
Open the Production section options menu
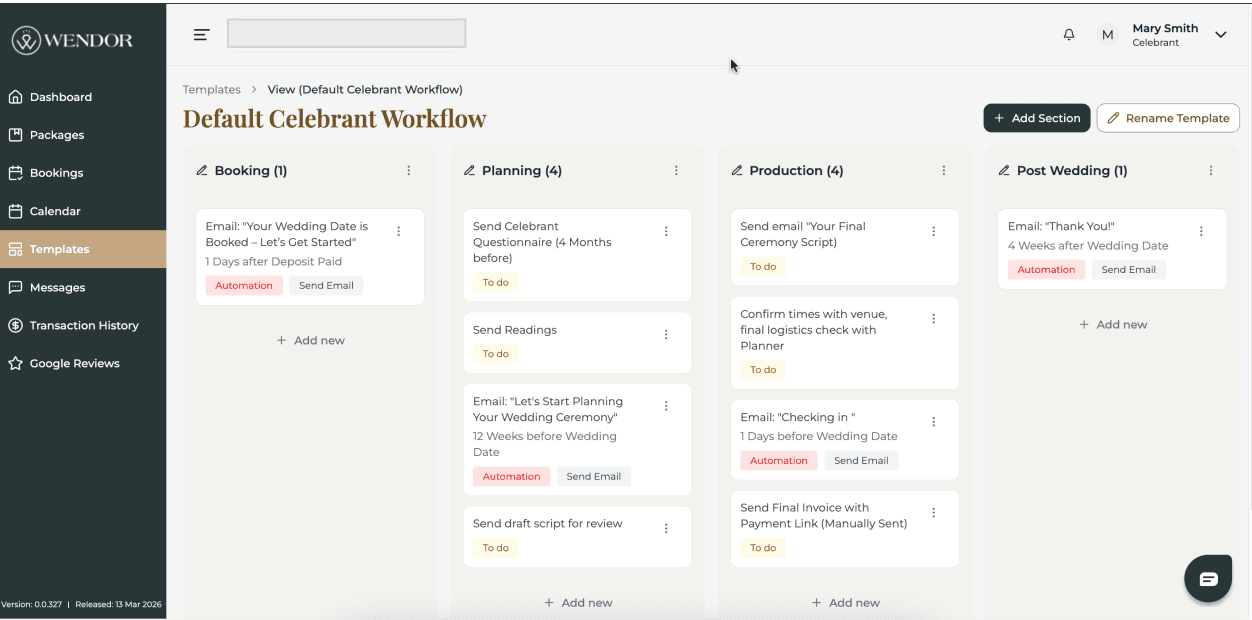tap(943, 170)
